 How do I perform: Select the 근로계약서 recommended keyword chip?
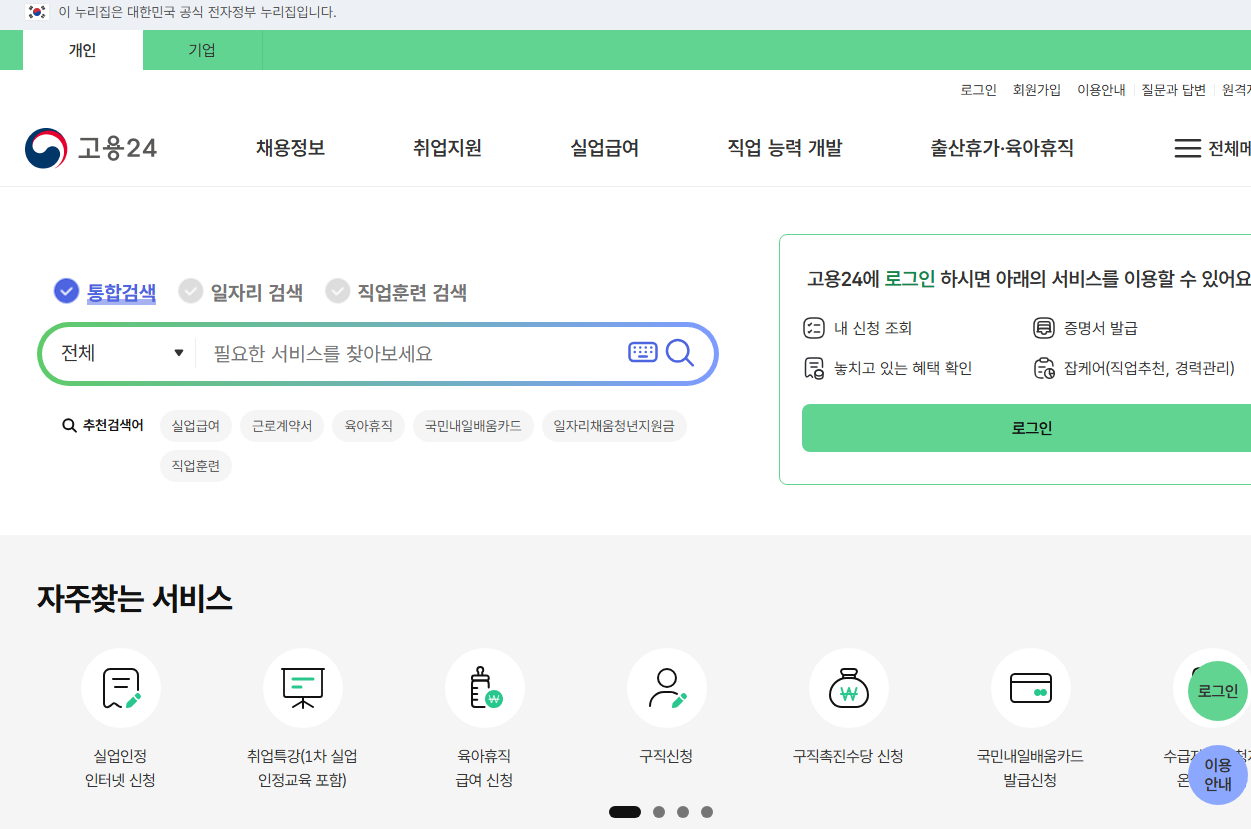[x=282, y=426]
